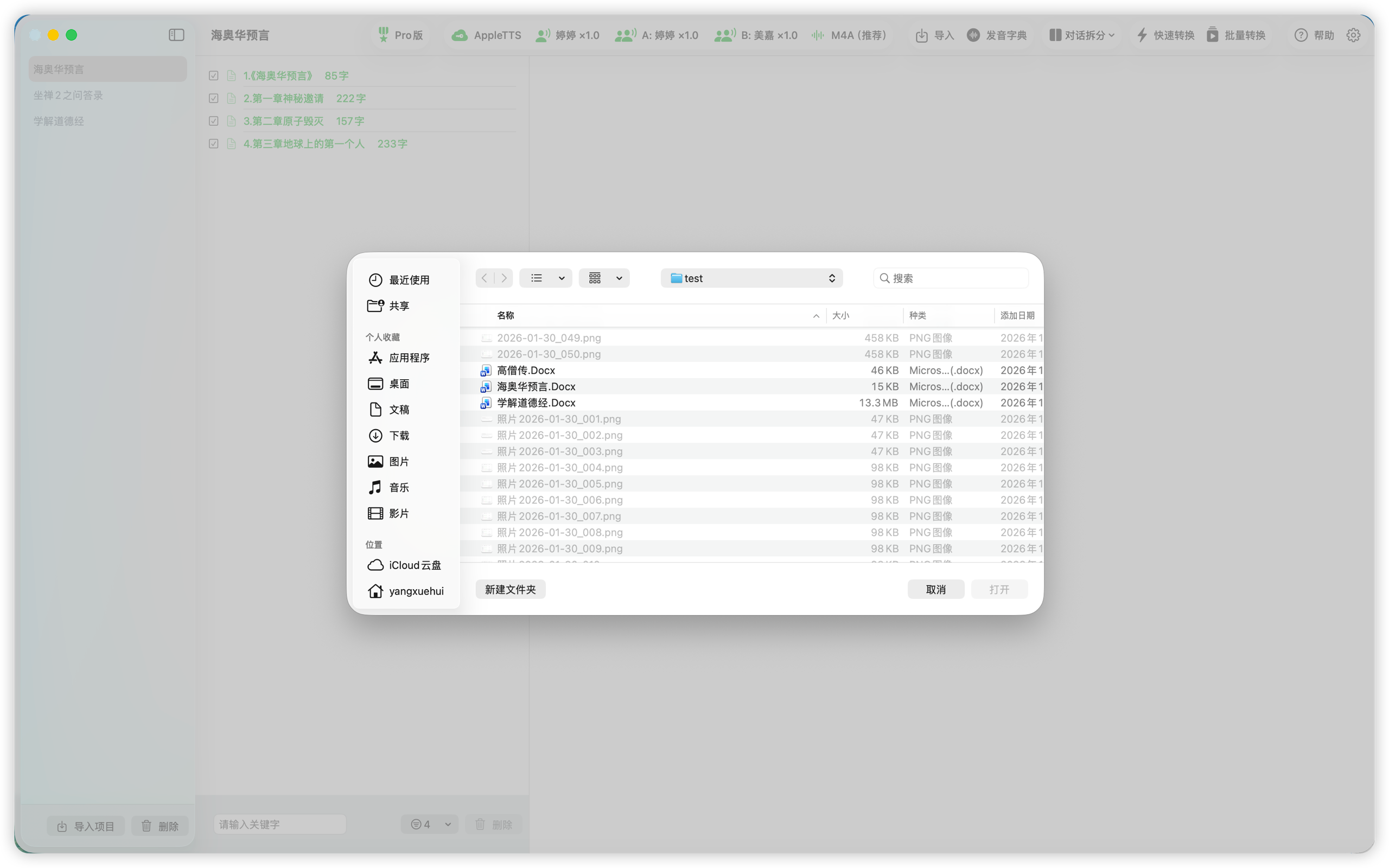
Task: Open the B: 美嘉 x1.0 voice setting
Action: point(755,35)
